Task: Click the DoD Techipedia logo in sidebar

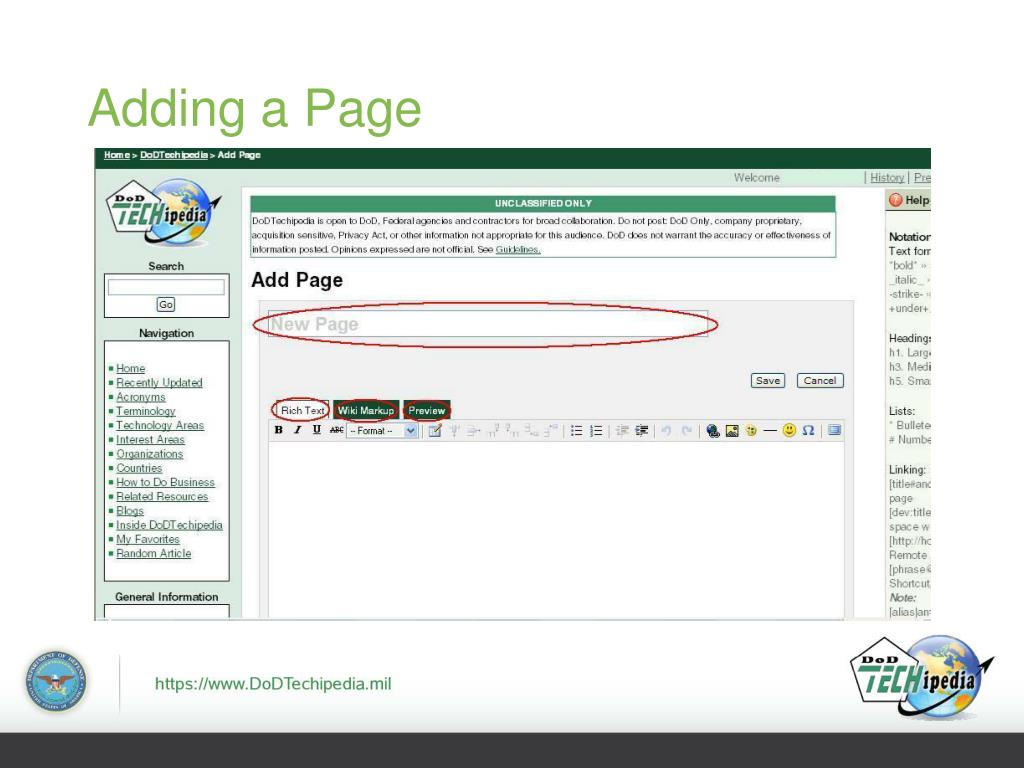Action: [x=163, y=213]
